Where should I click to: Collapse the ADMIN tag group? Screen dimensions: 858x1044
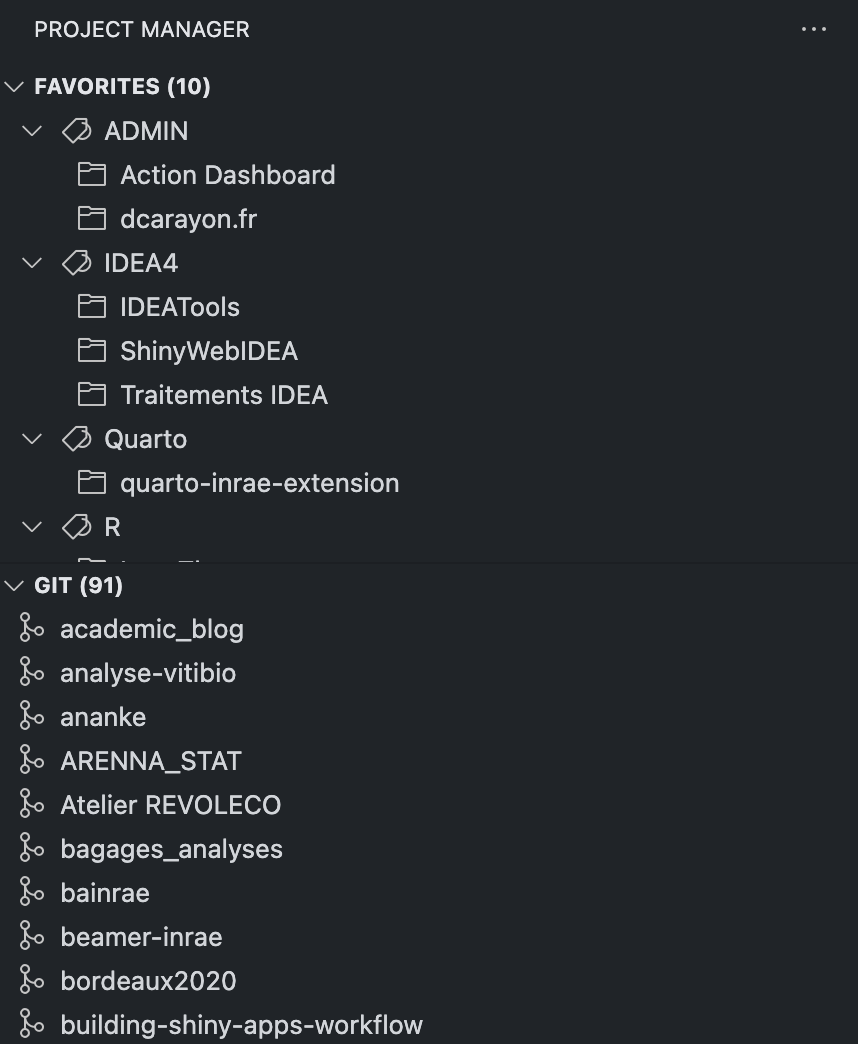[x=33, y=131]
